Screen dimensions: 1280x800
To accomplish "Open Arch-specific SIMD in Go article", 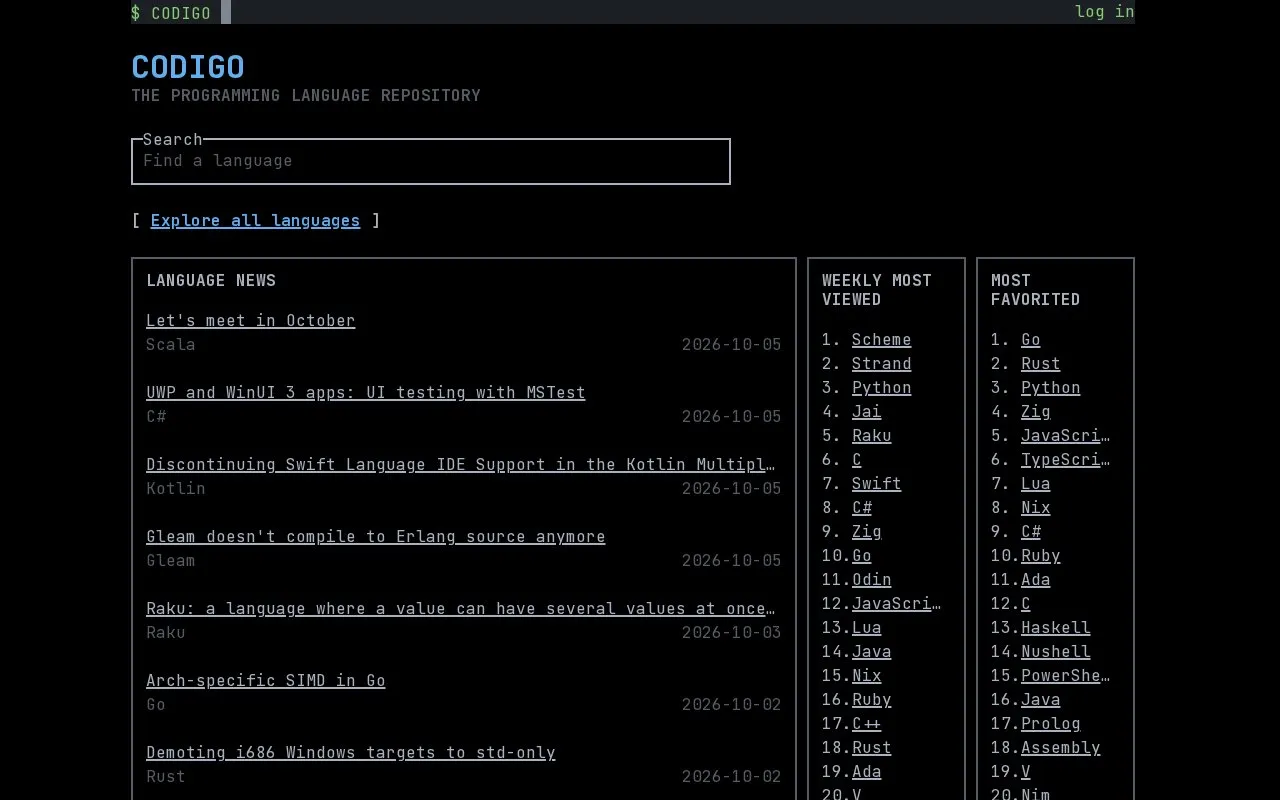I will [265, 680].
